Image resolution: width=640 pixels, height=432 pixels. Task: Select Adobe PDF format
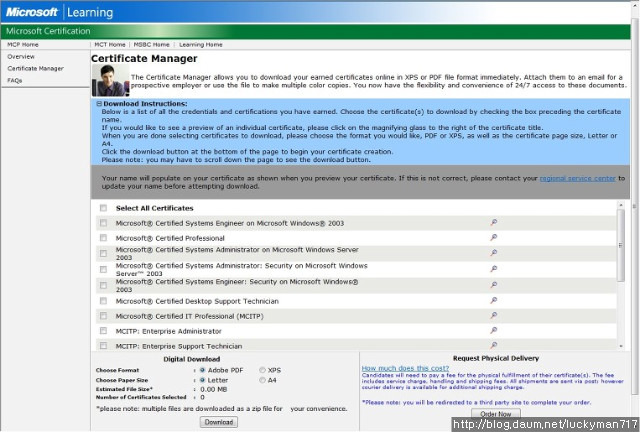pos(202,370)
